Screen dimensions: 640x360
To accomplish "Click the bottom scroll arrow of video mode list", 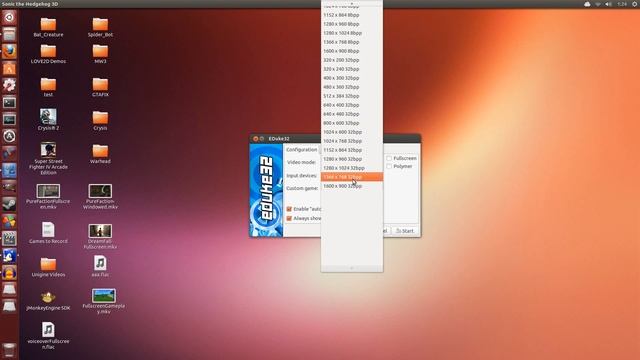I will pos(352,268).
